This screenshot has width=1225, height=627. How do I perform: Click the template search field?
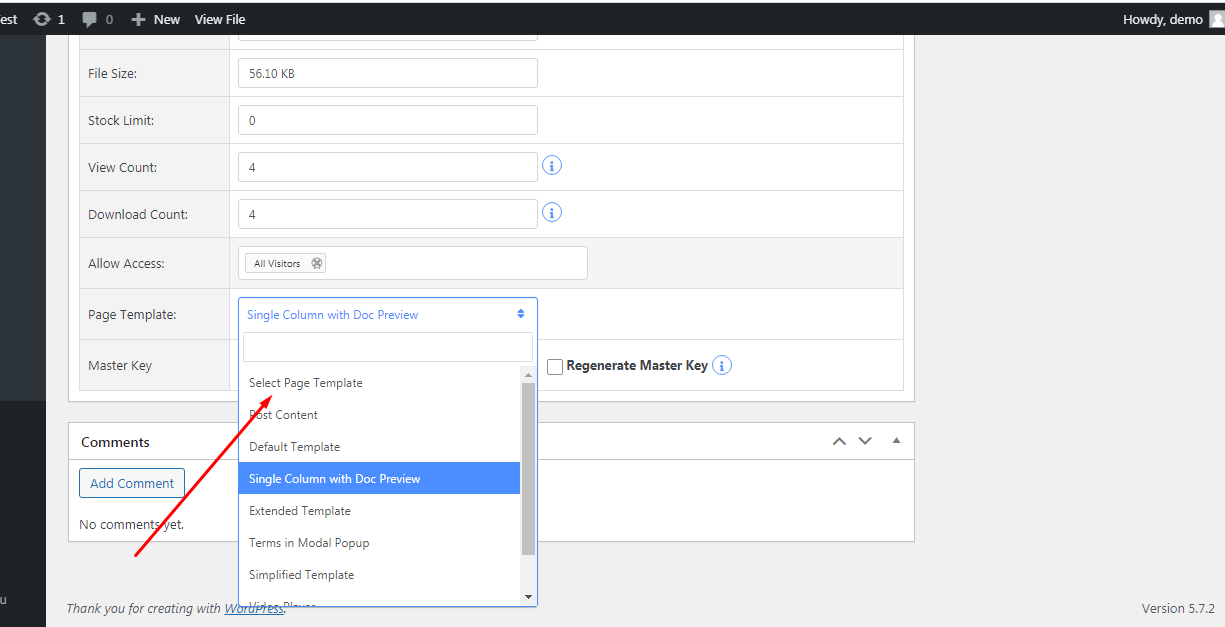point(388,347)
